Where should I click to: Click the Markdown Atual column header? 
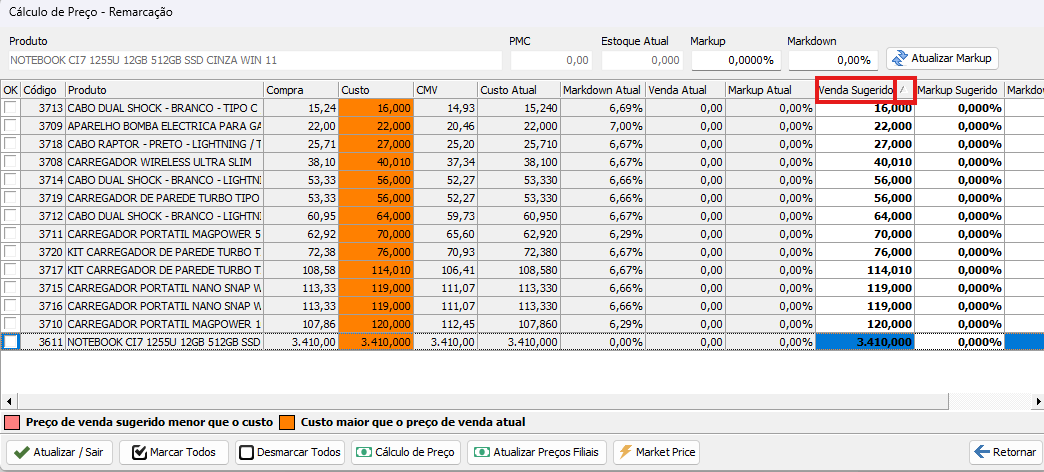[x=601, y=90]
